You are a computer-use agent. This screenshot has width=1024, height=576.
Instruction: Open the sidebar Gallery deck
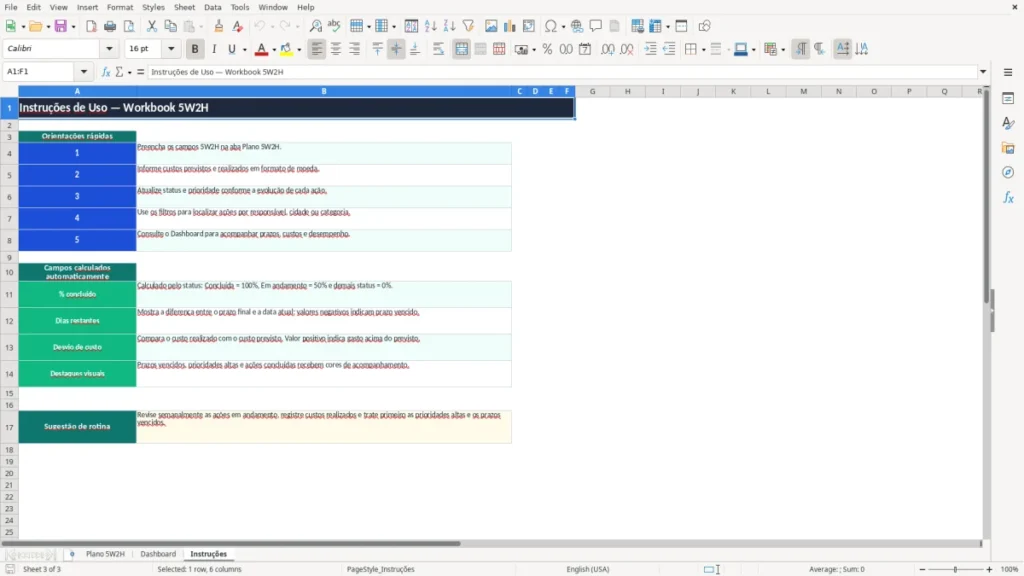(1008, 148)
